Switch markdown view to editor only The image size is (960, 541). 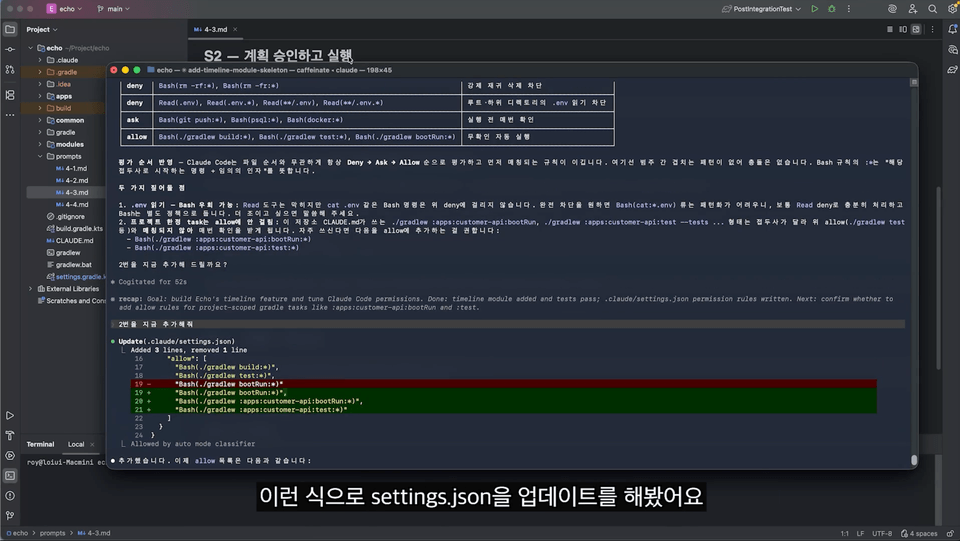tap(890, 29)
